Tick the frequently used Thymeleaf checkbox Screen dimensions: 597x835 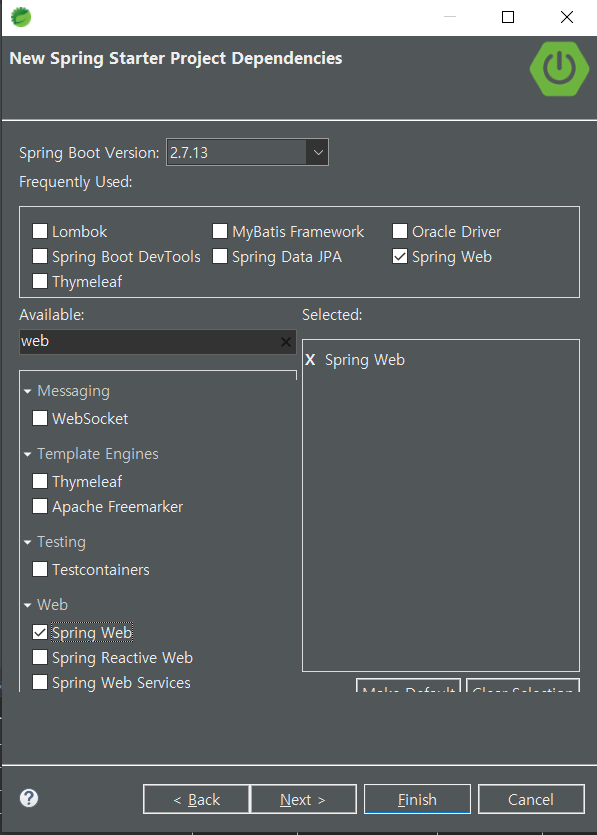(x=40, y=281)
